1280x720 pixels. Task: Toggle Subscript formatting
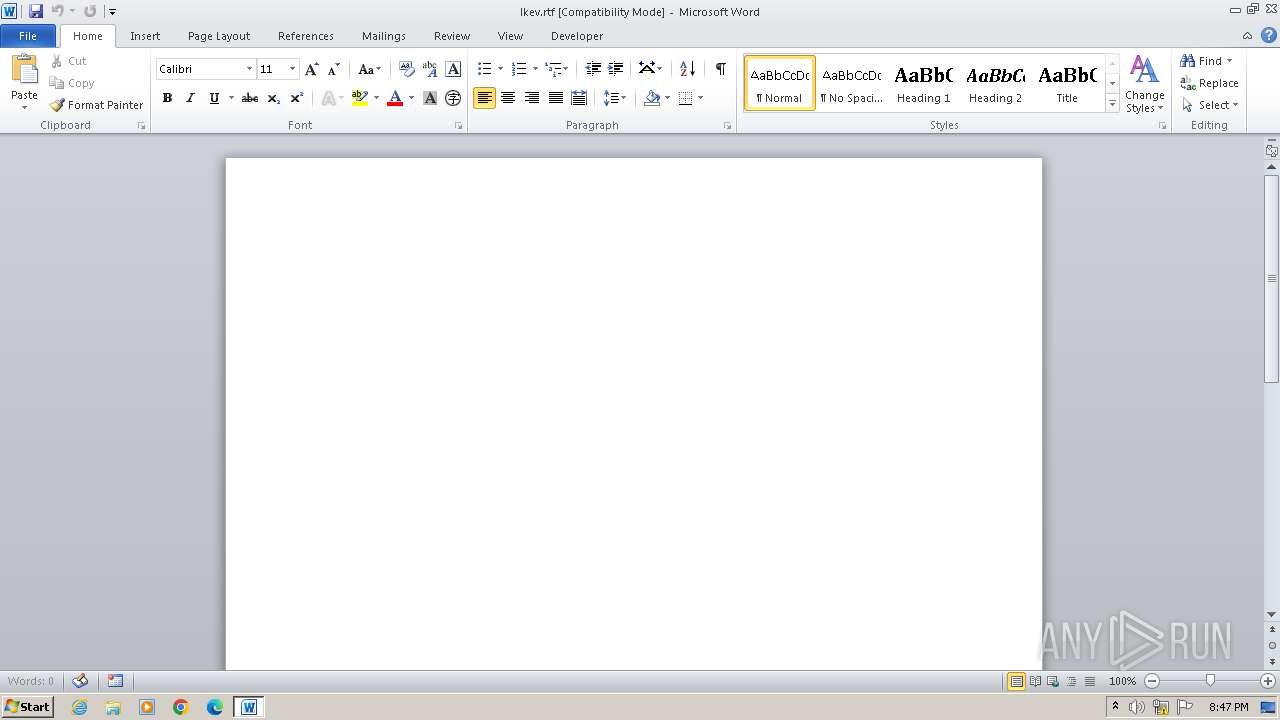point(273,98)
